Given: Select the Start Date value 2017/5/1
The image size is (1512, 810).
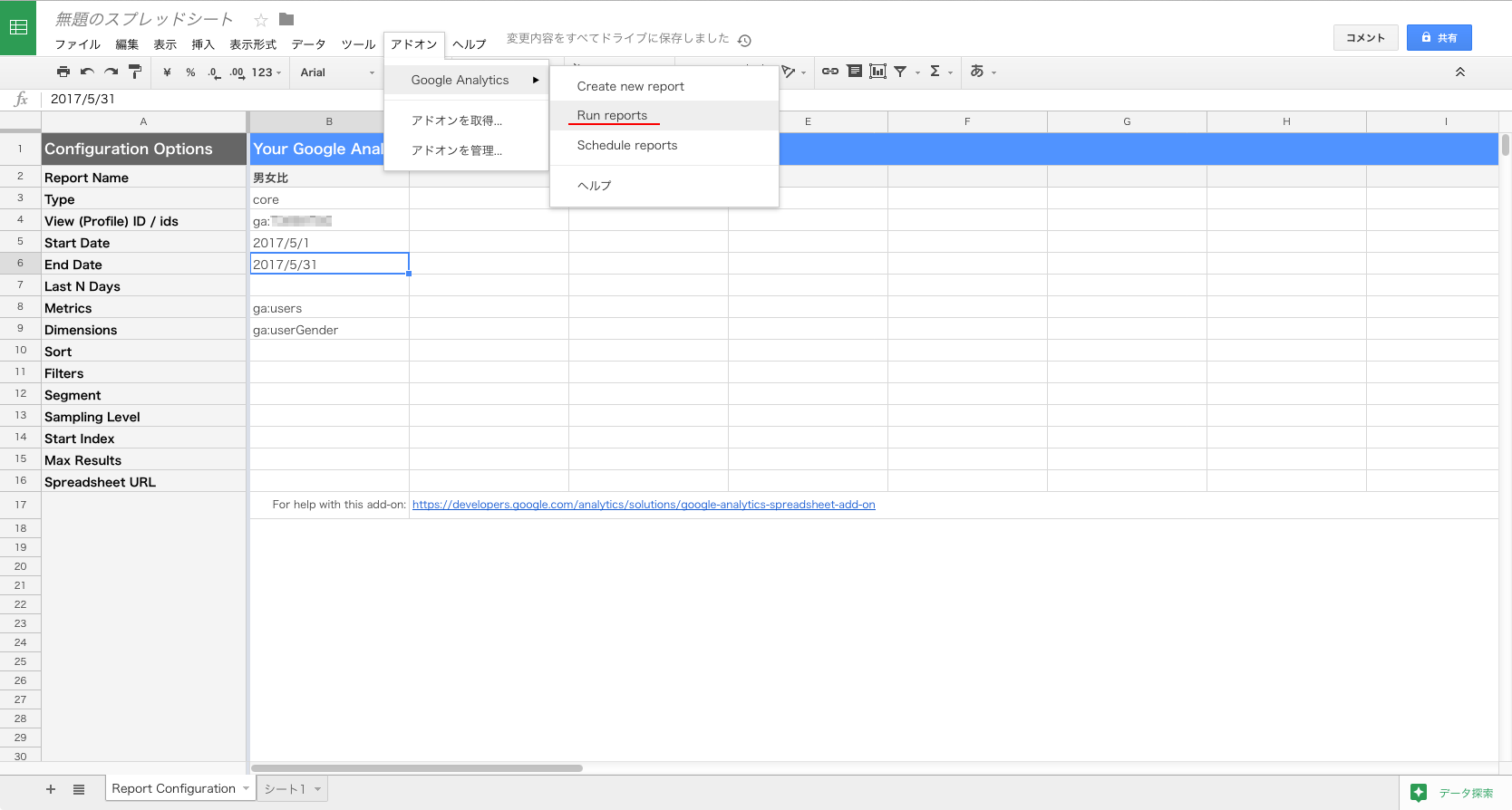Looking at the screenshot, I should pos(329,243).
